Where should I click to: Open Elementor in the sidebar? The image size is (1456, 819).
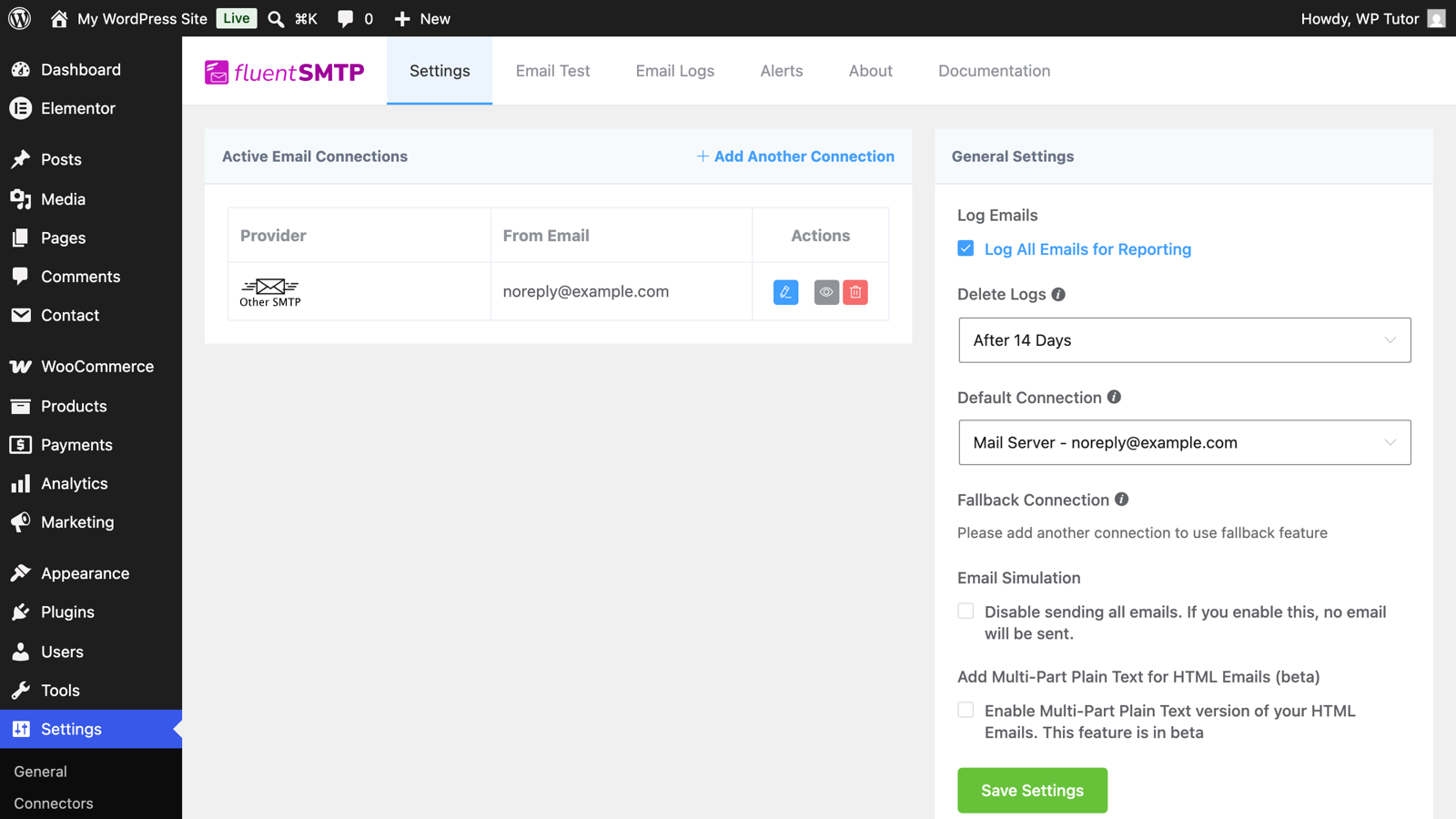pyautogui.click(x=91, y=108)
